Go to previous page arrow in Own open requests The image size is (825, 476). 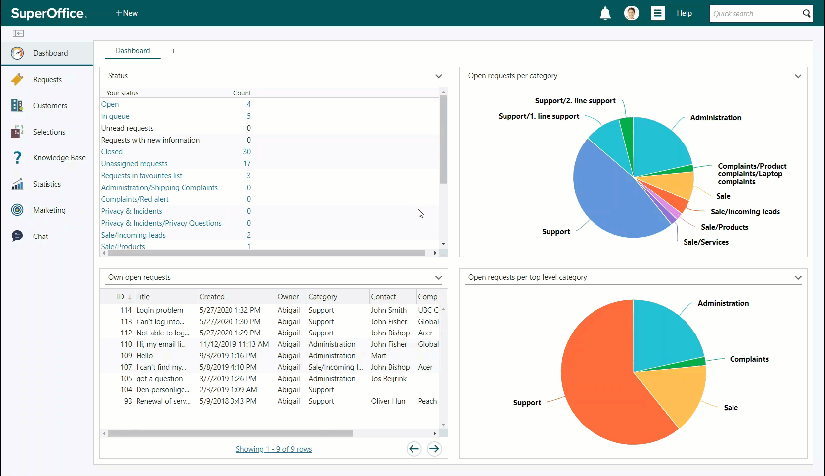coord(414,449)
